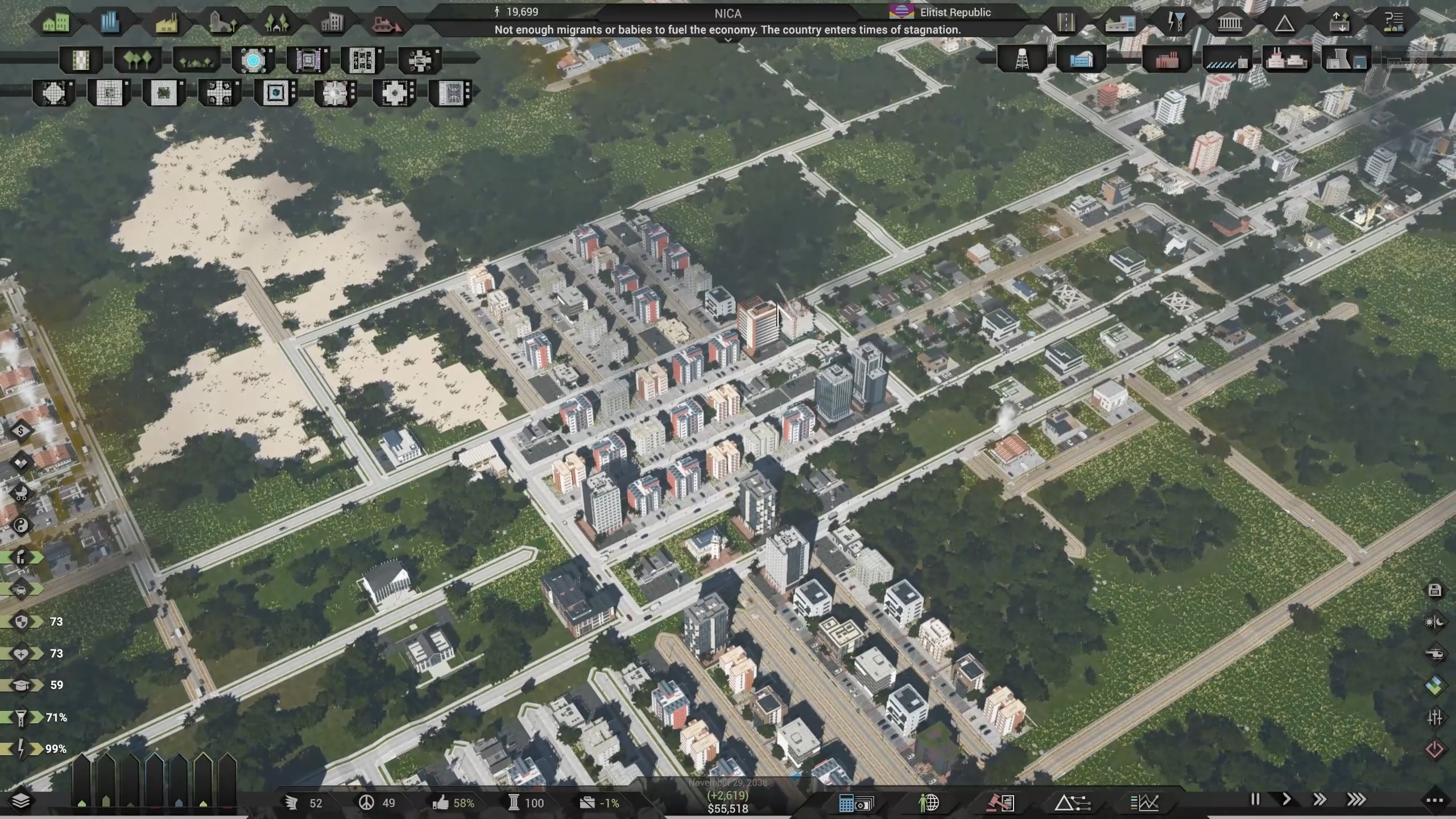
Task: Open the power and water utilities menu
Action: pyautogui.click(x=1175, y=23)
